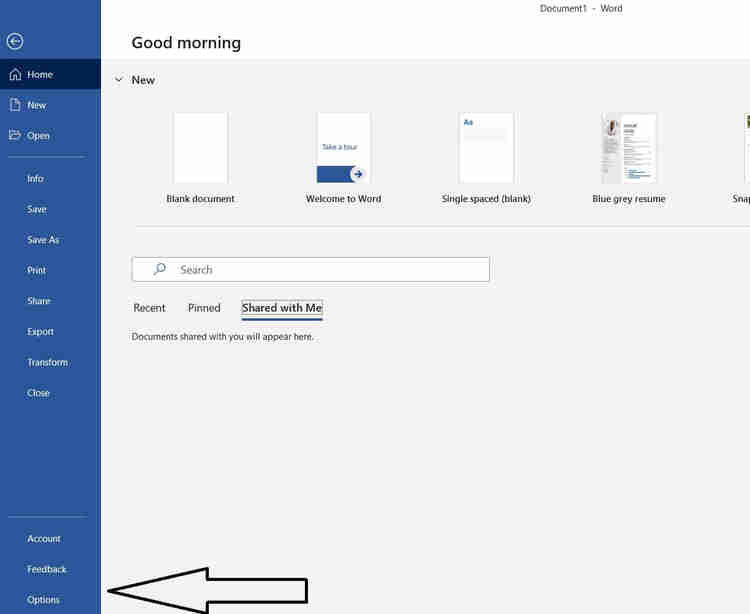
Task: Click the New page icon in sidebar
Action: coord(15,105)
